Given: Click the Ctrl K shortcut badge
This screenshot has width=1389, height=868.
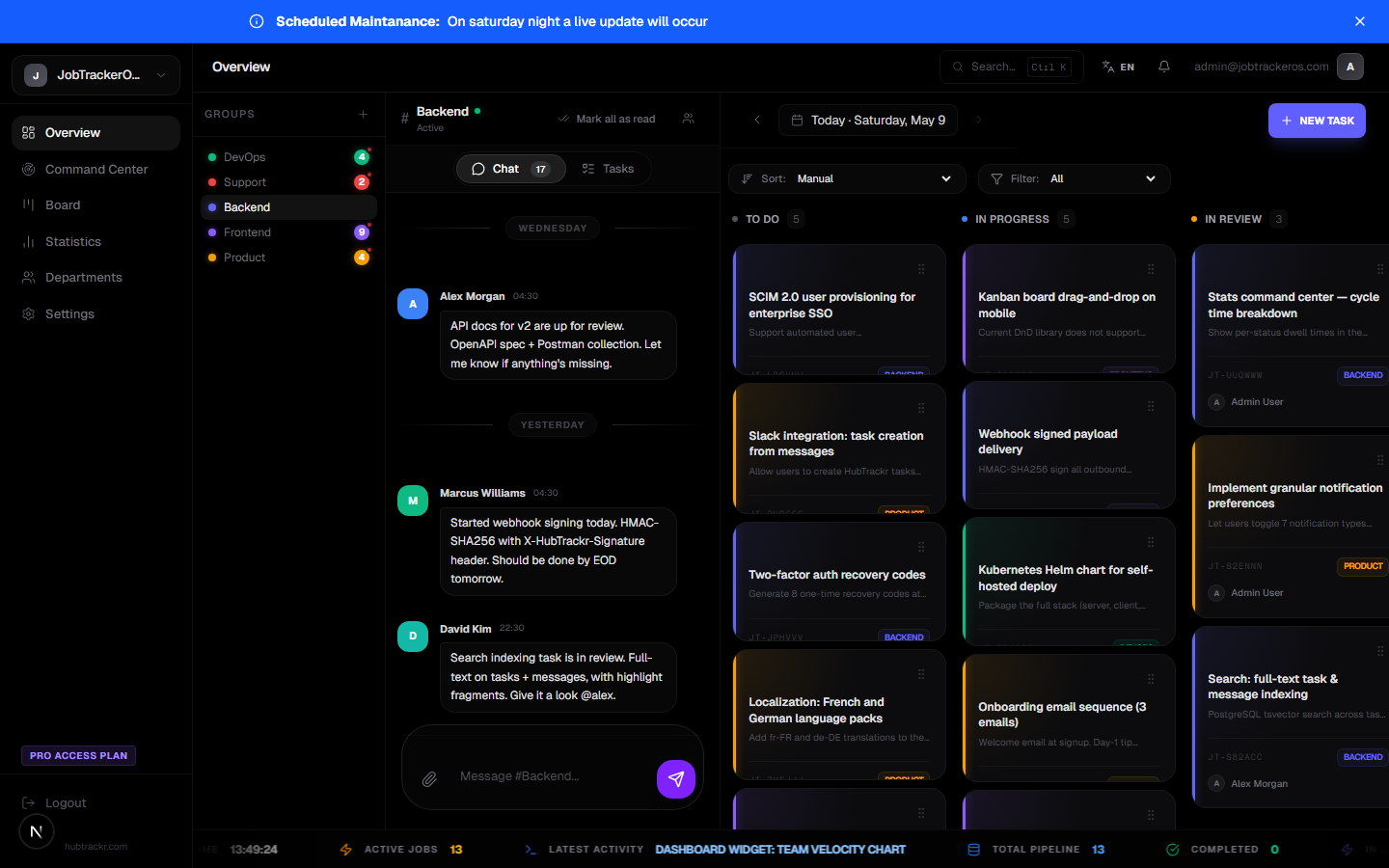Looking at the screenshot, I should tap(1049, 67).
